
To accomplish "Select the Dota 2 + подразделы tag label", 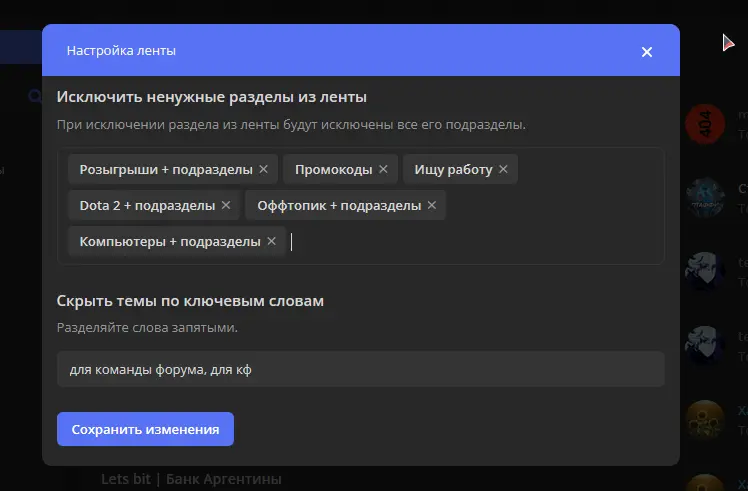I will (147, 206).
